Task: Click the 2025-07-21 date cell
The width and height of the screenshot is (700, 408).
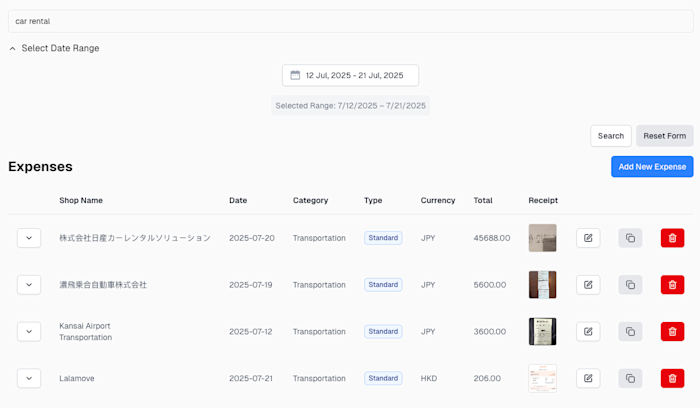Action: pos(250,378)
